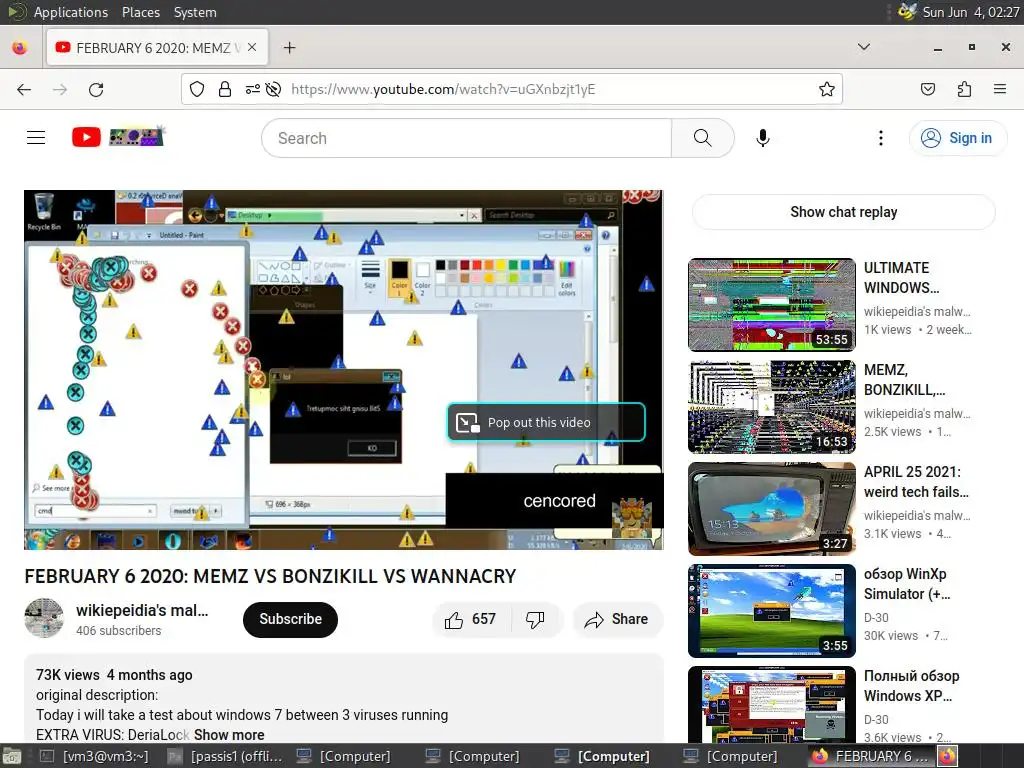Image resolution: width=1024 pixels, height=768 pixels.
Task: Open a new tab with the plus icon
Action: (289, 48)
